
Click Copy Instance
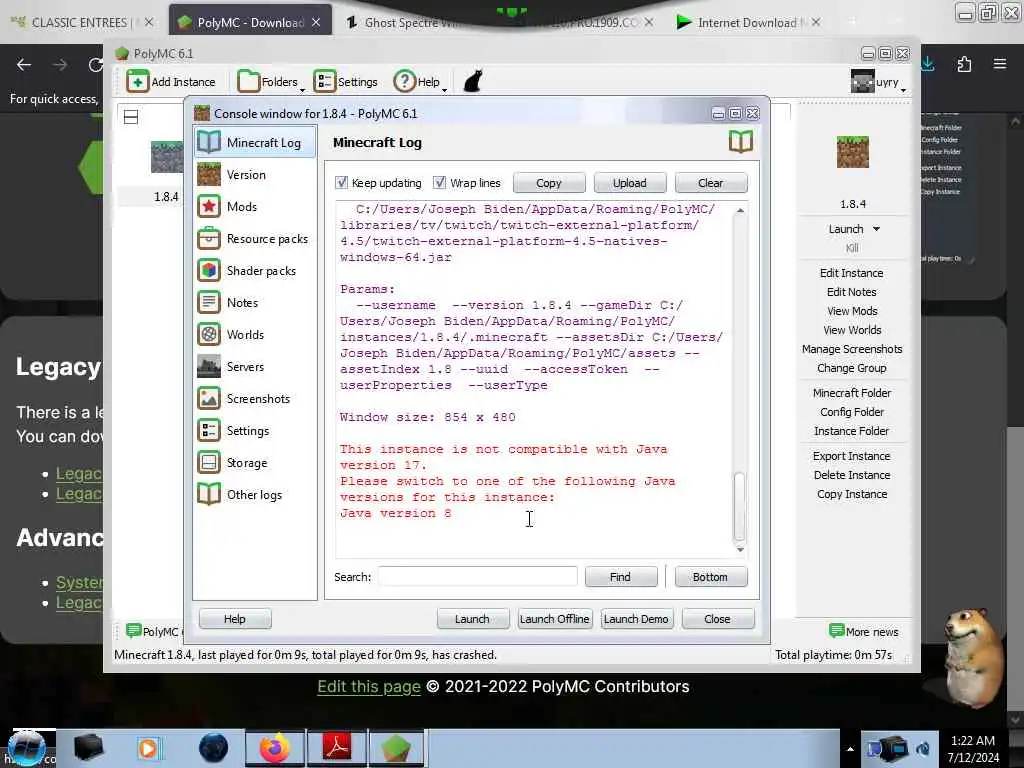(x=852, y=494)
